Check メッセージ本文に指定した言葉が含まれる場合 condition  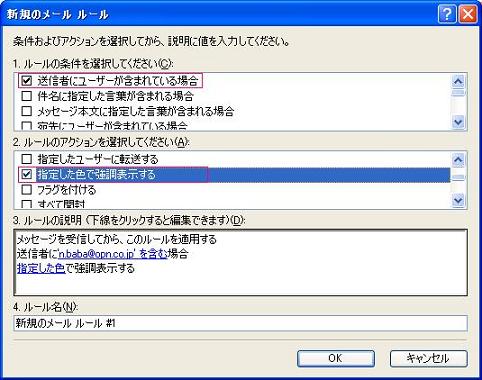(x=26, y=111)
